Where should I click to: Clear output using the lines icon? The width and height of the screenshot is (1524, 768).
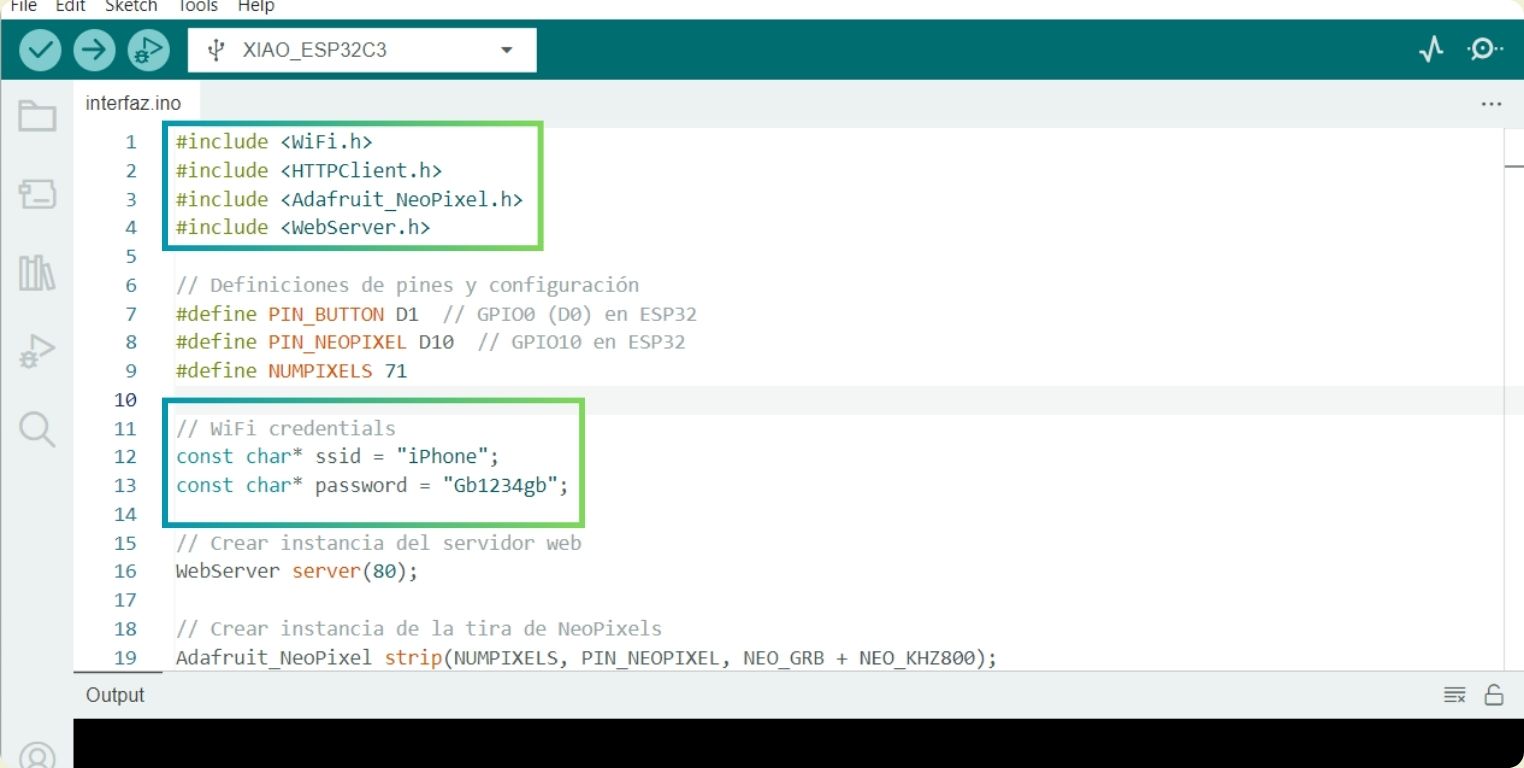[1454, 695]
